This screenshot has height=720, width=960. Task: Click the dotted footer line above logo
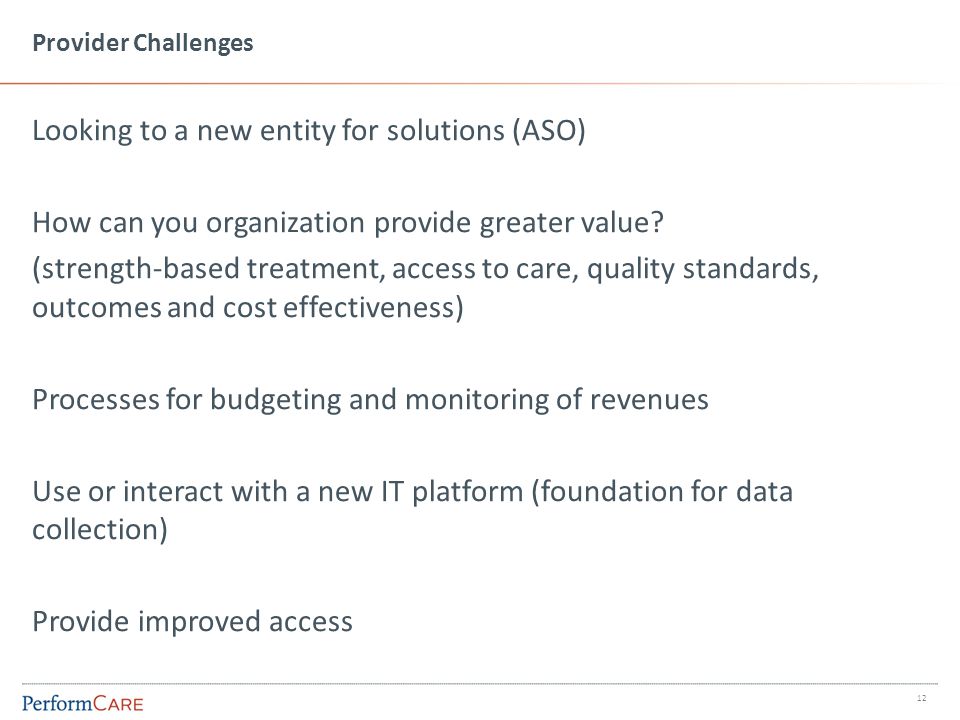click(480, 684)
